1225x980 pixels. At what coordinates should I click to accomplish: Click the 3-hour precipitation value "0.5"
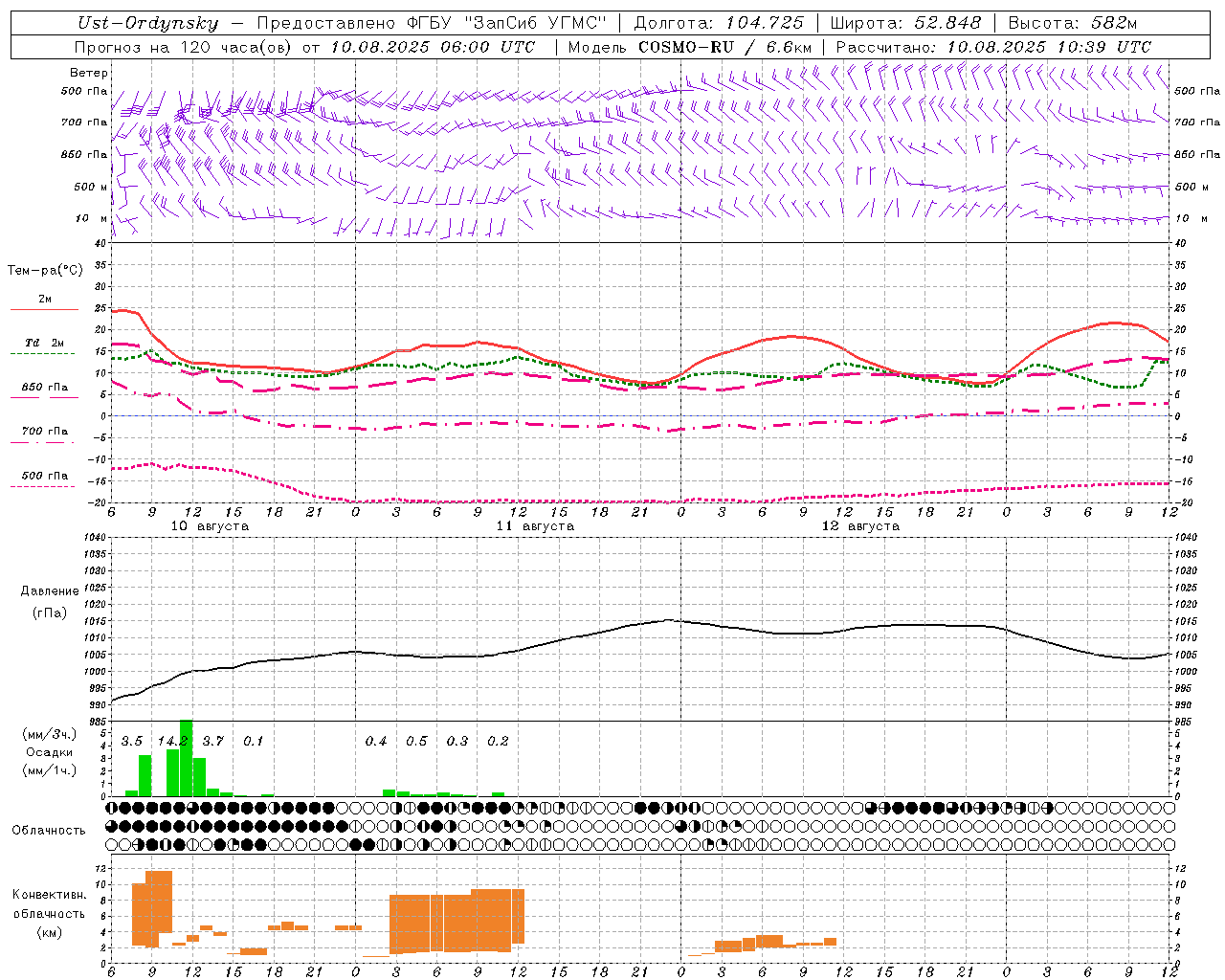point(416,741)
